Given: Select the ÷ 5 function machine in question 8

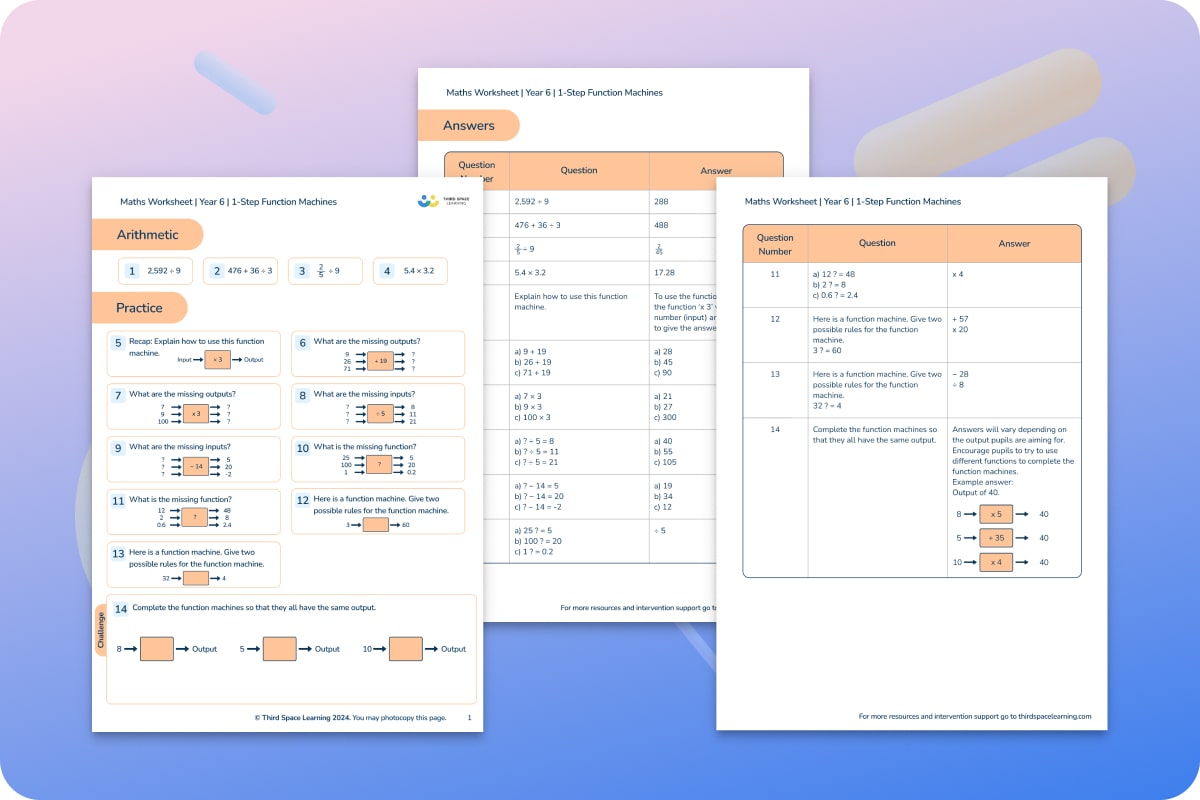Looking at the screenshot, I should 381,413.
